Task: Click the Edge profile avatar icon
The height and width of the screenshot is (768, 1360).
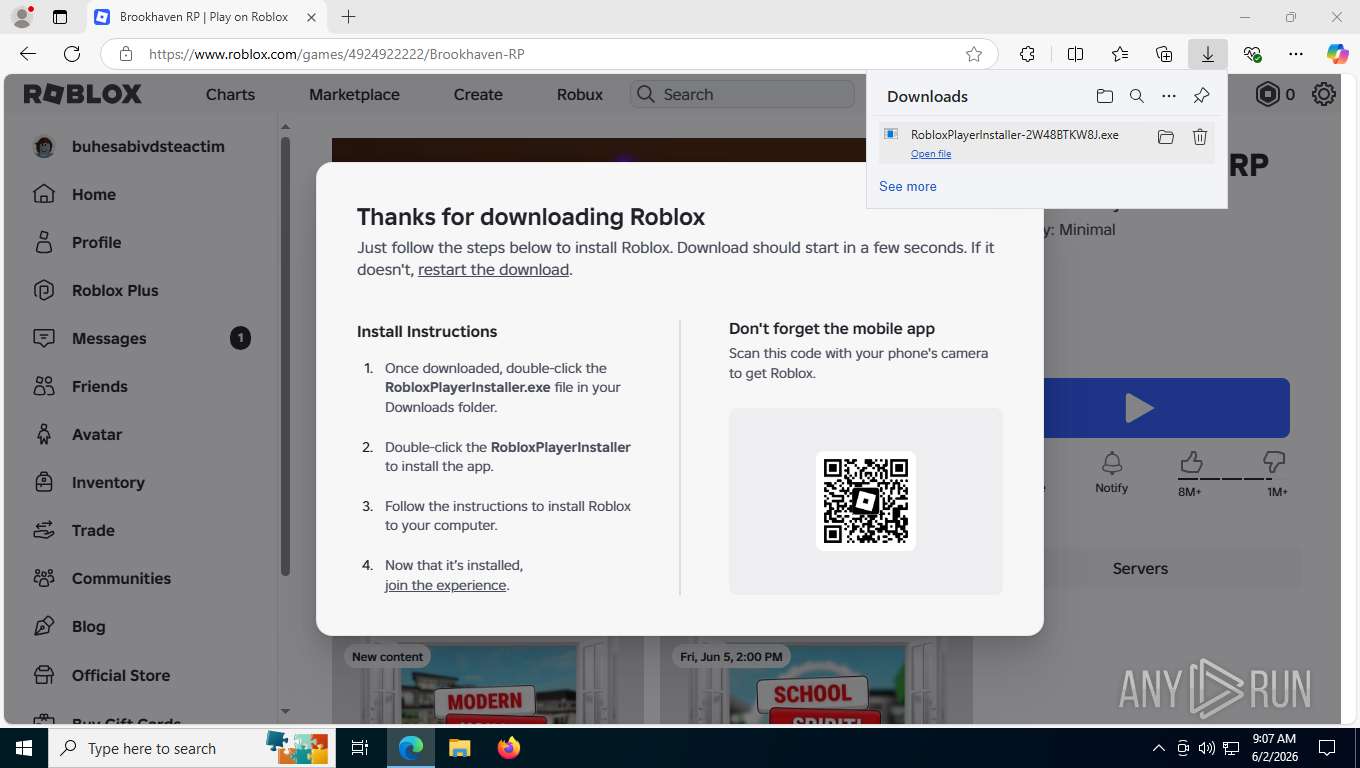Action: pos(22,17)
